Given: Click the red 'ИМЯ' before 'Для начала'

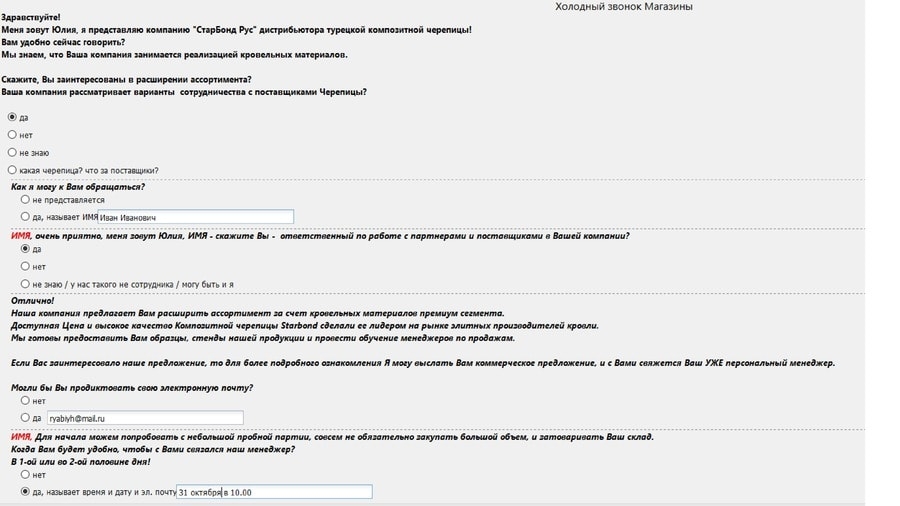Looking at the screenshot, I should (20, 437).
